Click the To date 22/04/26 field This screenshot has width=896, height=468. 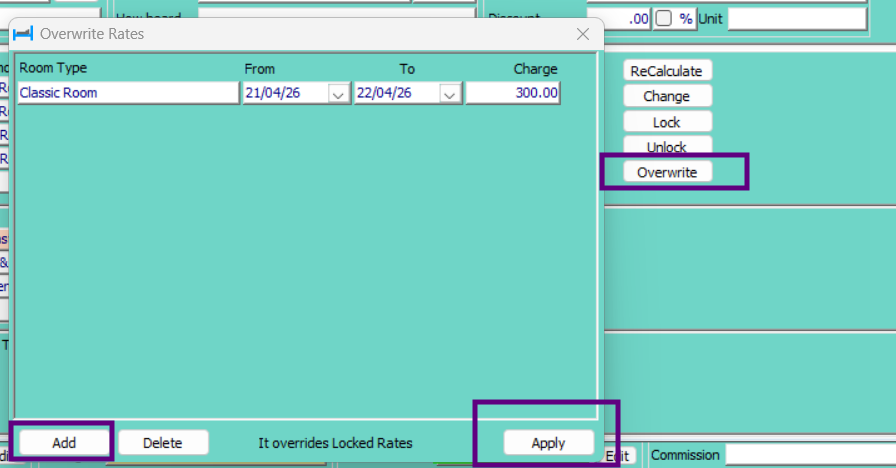pyautogui.click(x=397, y=93)
